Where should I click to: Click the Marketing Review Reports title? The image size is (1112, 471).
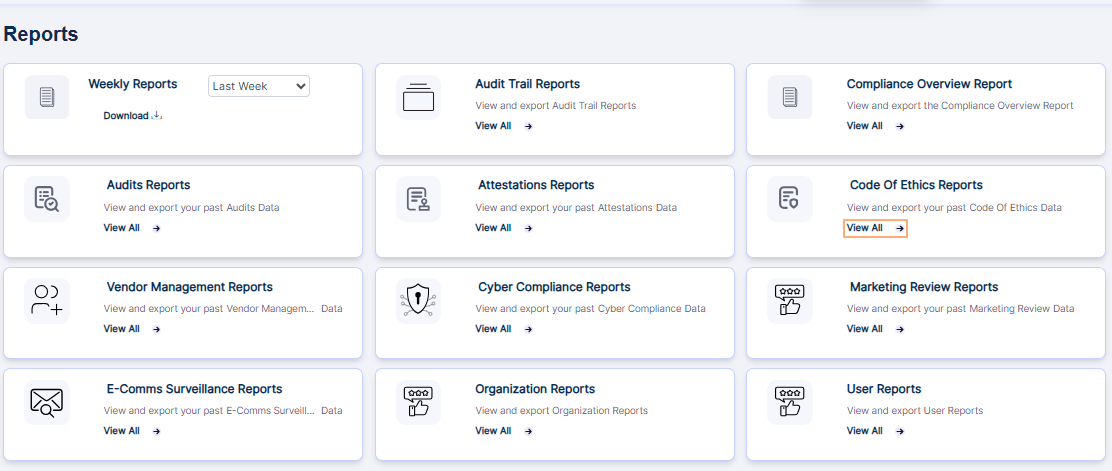pos(924,287)
